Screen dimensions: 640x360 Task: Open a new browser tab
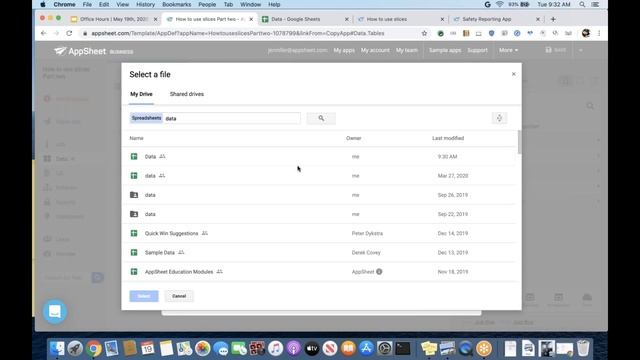pos(553,19)
